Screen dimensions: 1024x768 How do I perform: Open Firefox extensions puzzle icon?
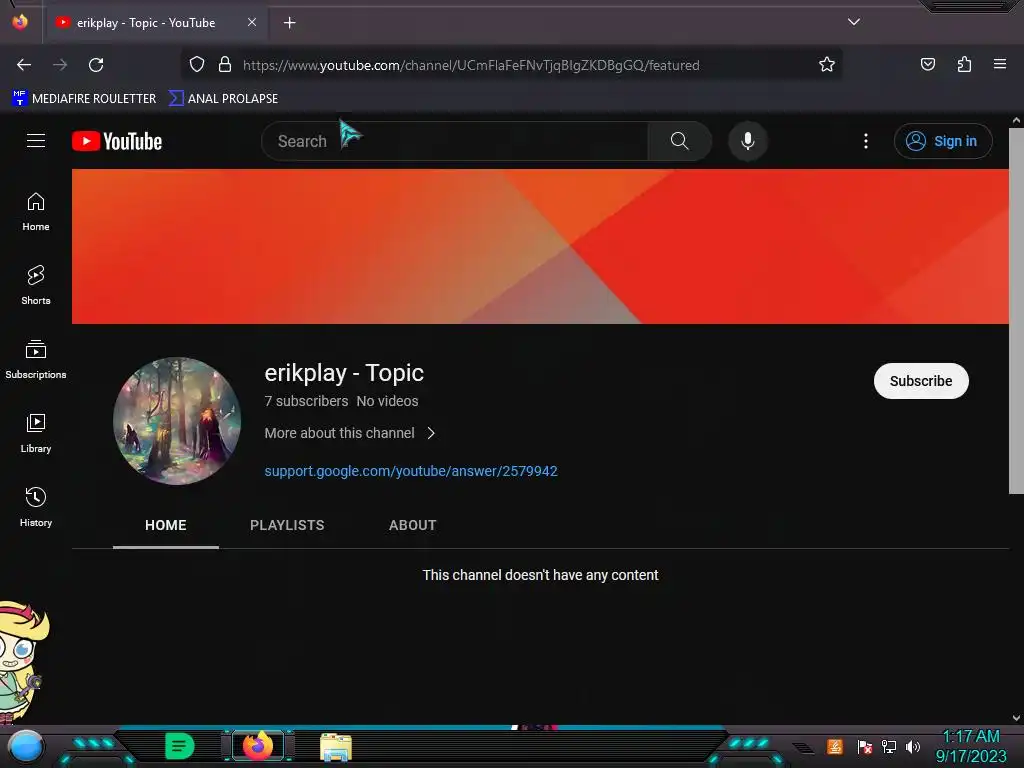pos(964,65)
